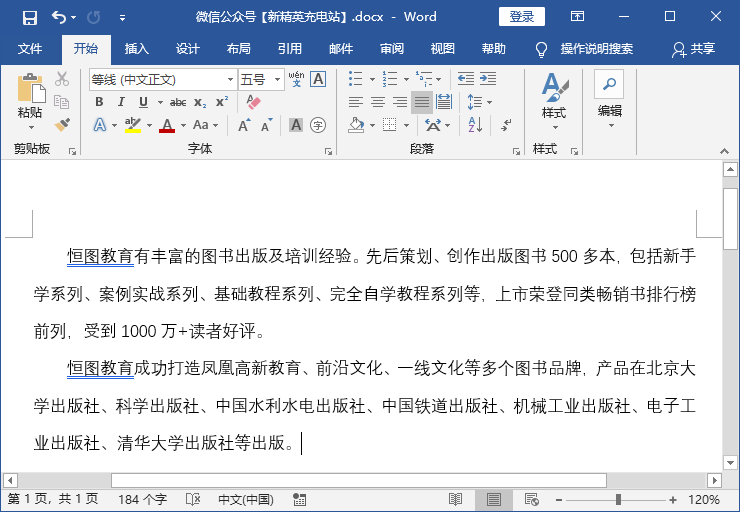Image resolution: width=740 pixels, height=512 pixels.
Task: Apply red font color
Action: click(x=167, y=125)
